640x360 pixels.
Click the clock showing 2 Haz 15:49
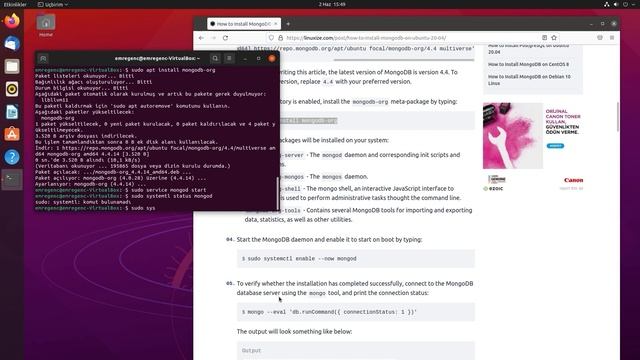pos(332,4)
